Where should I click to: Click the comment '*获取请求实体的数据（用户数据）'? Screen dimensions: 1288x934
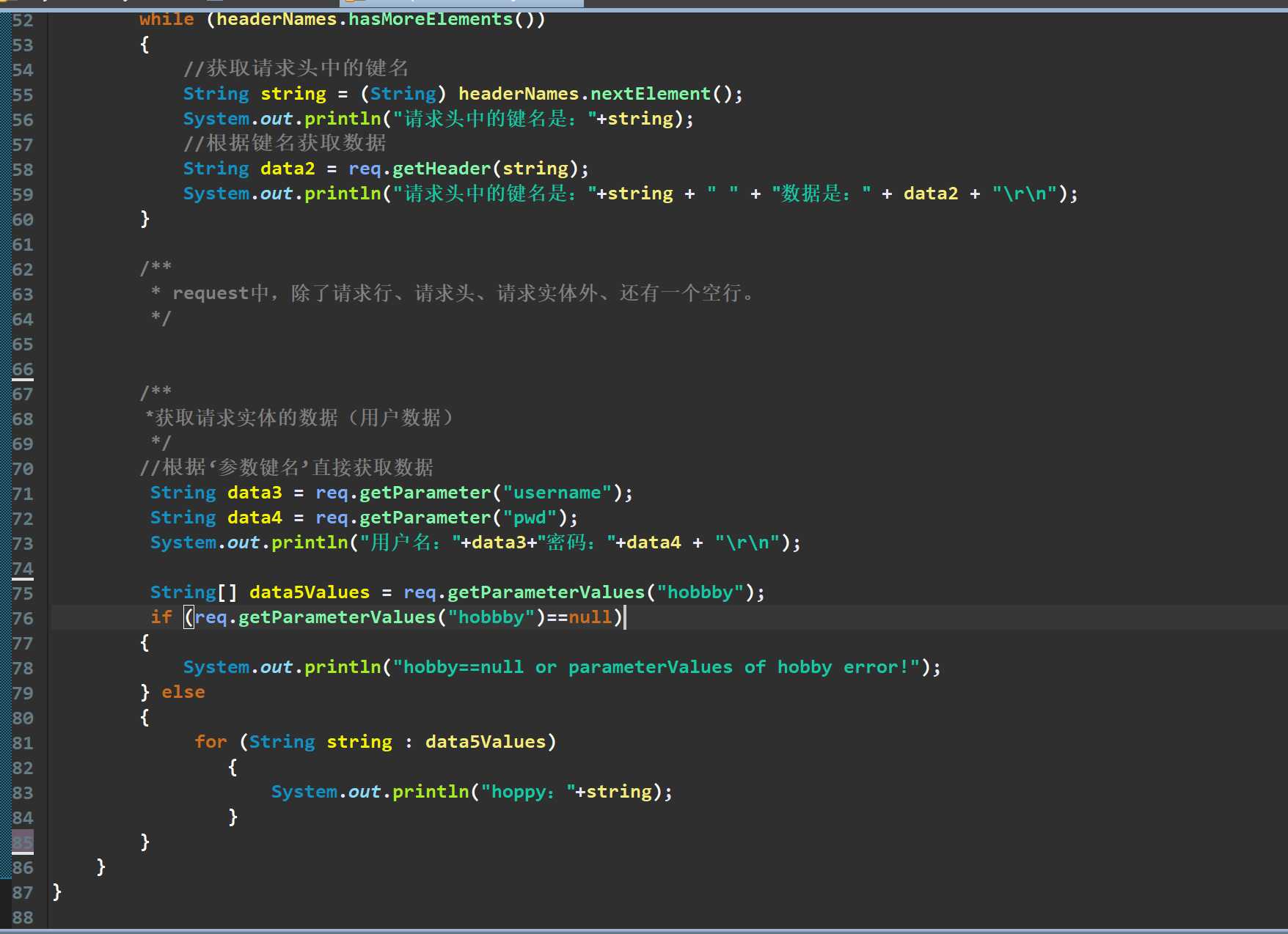(301, 418)
